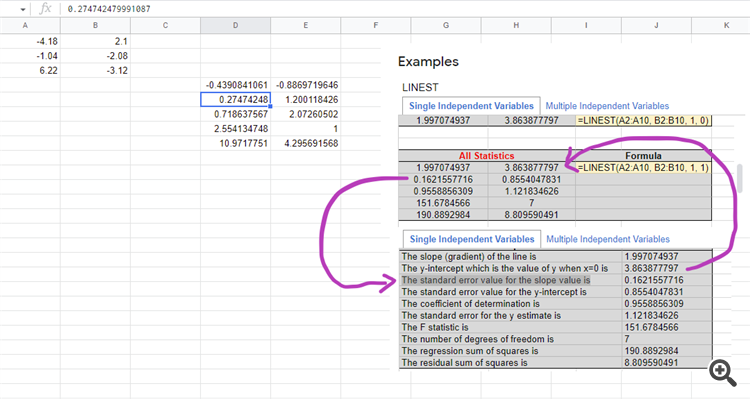Open the lower Multiple Independent Variables tab
The width and height of the screenshot is (750, 399).
tap(608, 239)
